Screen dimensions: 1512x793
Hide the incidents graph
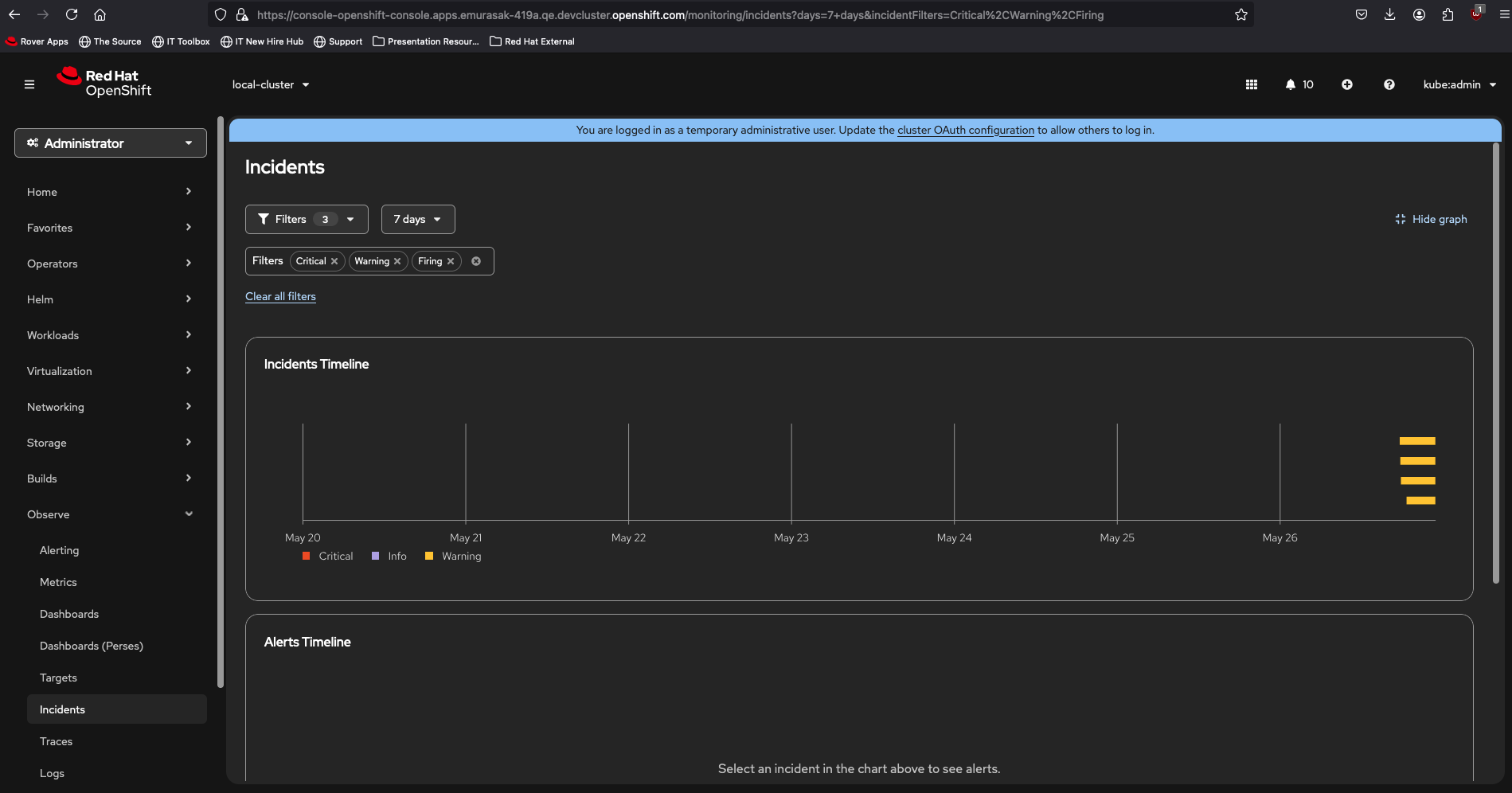point(1431,219)
